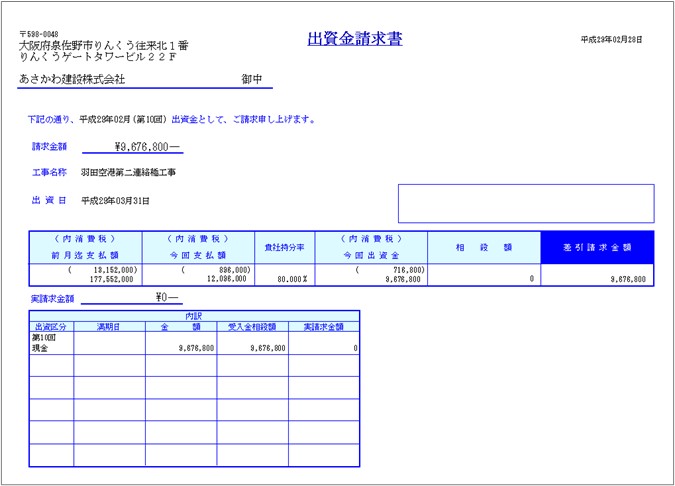The image size is (675, 486).
Task: Select the postal code 〒598-0048
Action: 39,34
